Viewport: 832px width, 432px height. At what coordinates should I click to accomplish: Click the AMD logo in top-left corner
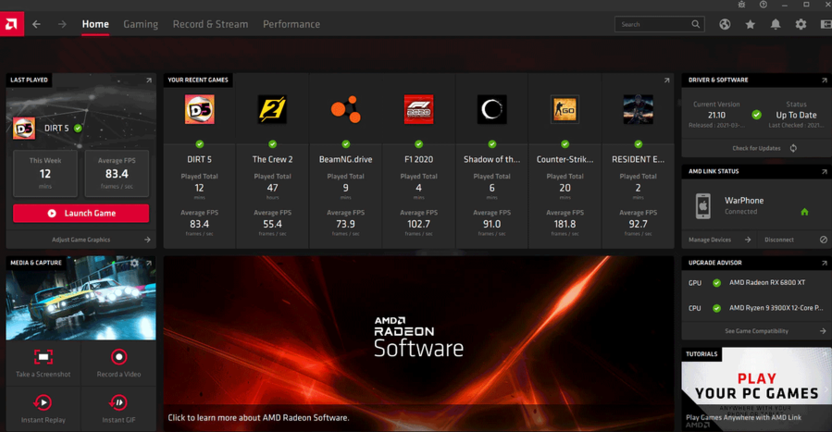coord(11,24)
